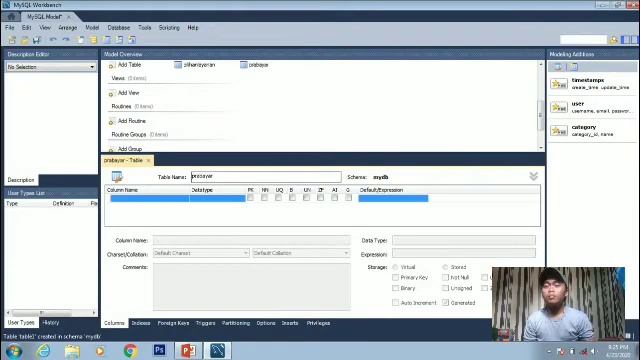This screenshot has height=360, width=640.
Task: Open the Database menu
Action: pyautogui.click(x=119, y=28)
